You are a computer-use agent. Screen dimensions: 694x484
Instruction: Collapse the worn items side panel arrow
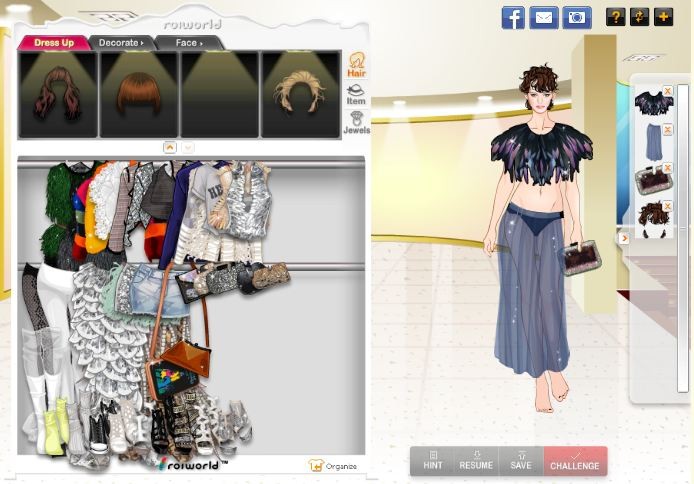[624, 238]
